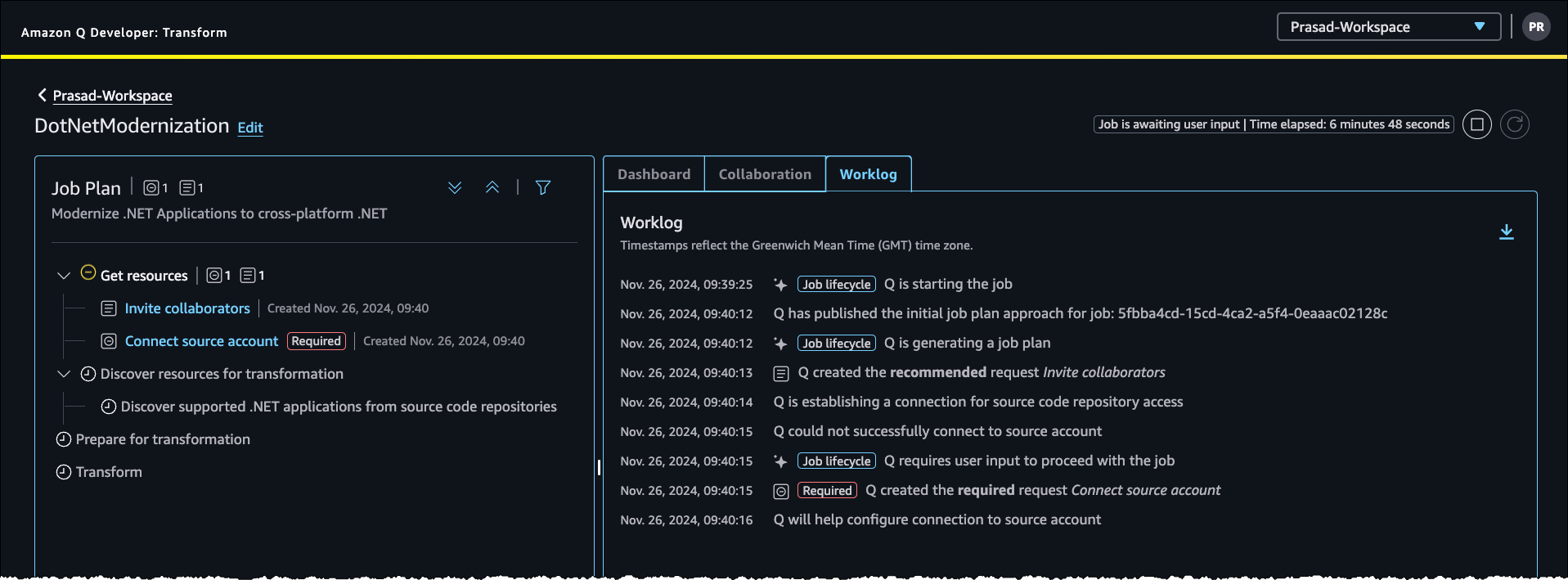Click the document icon beside Invite collaborators
Viewport: 1568px width, 580px height.
(108, 308)
